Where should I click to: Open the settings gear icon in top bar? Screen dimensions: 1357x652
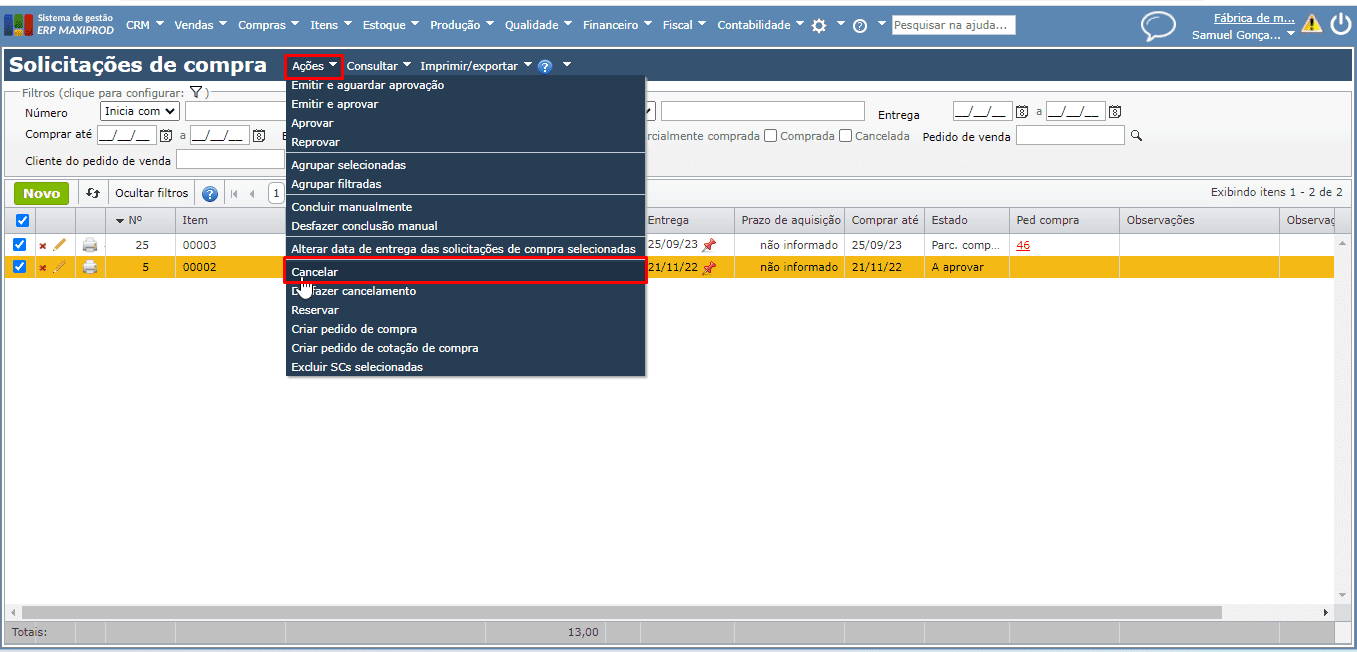click(819, 26)
